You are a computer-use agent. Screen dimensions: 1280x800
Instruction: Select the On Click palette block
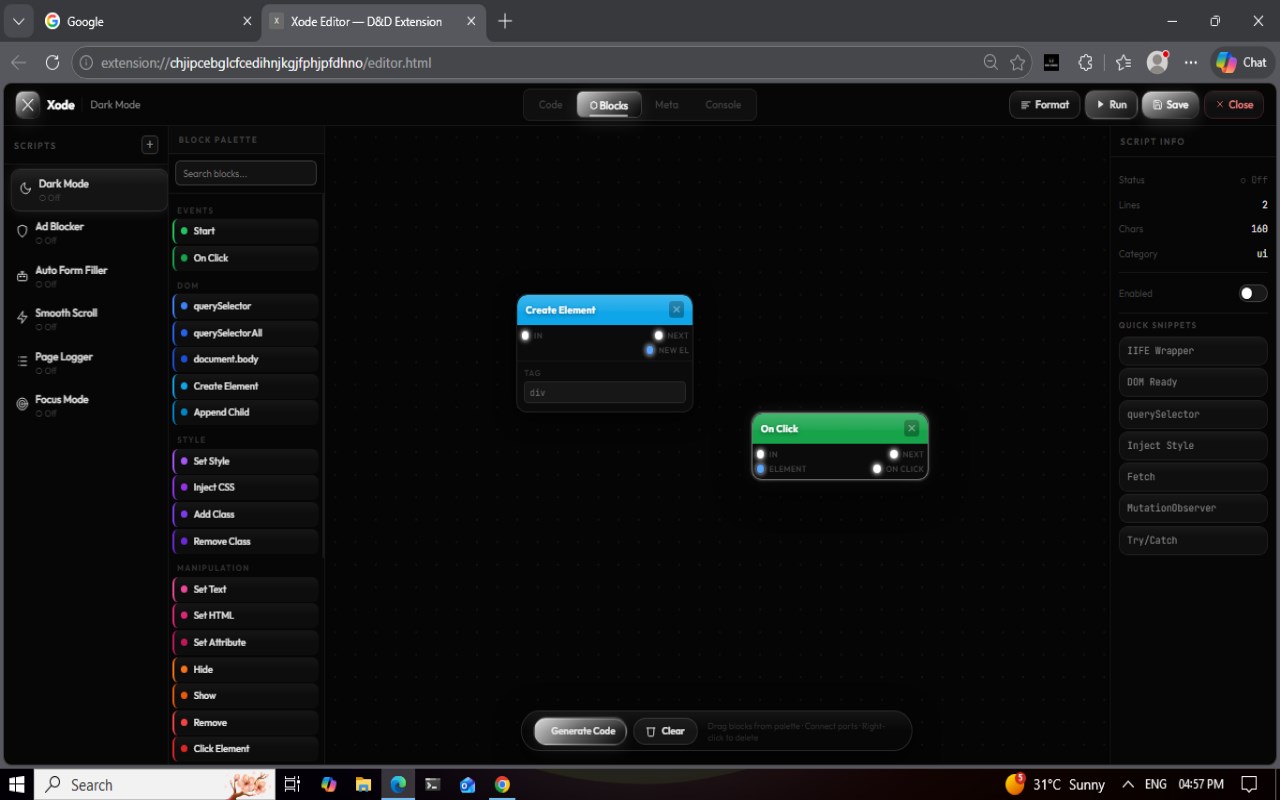[245, 258]
